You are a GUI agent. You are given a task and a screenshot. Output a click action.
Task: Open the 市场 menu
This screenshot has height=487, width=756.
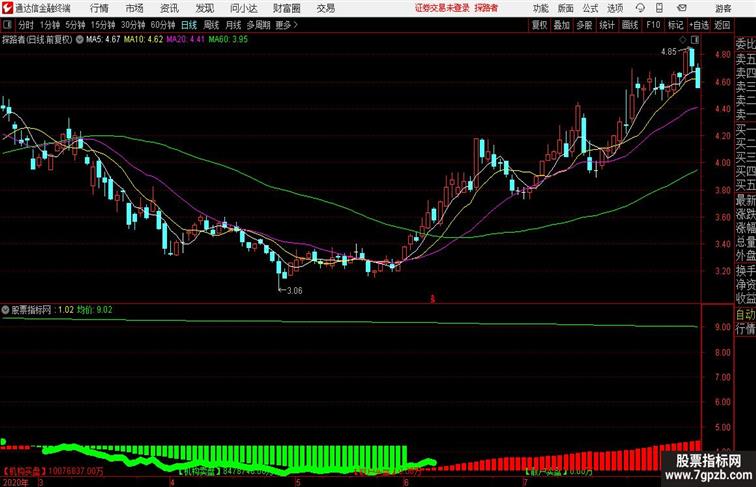coord(134,8)
